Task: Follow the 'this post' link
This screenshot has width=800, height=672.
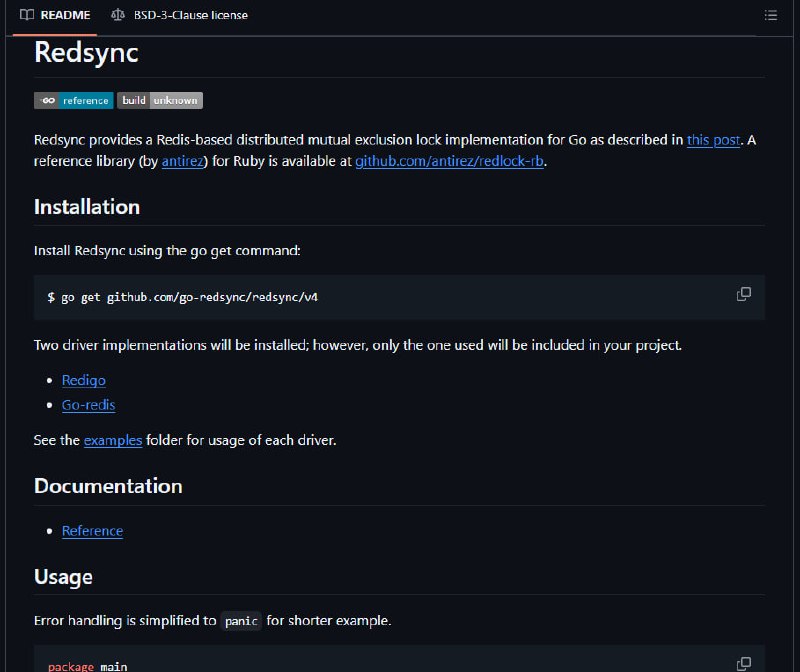Action: click(713, 140)
